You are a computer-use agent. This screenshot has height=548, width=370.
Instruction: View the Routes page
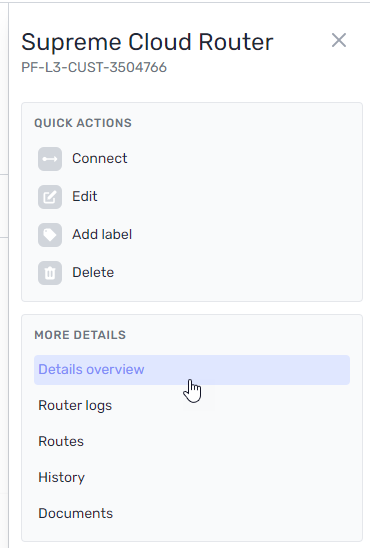coord(61,441)
